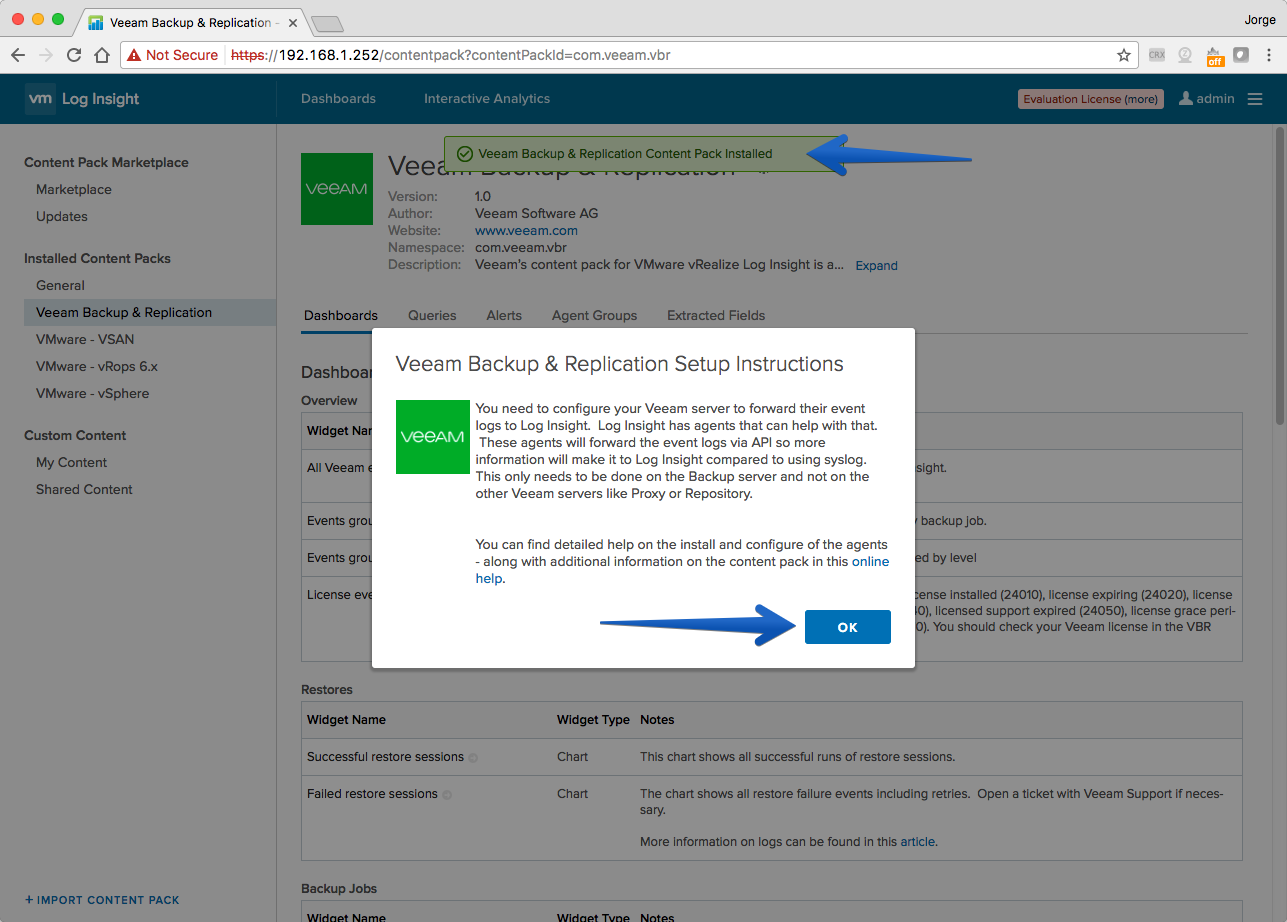Click the Restores section heading

[x=327, y=690]
